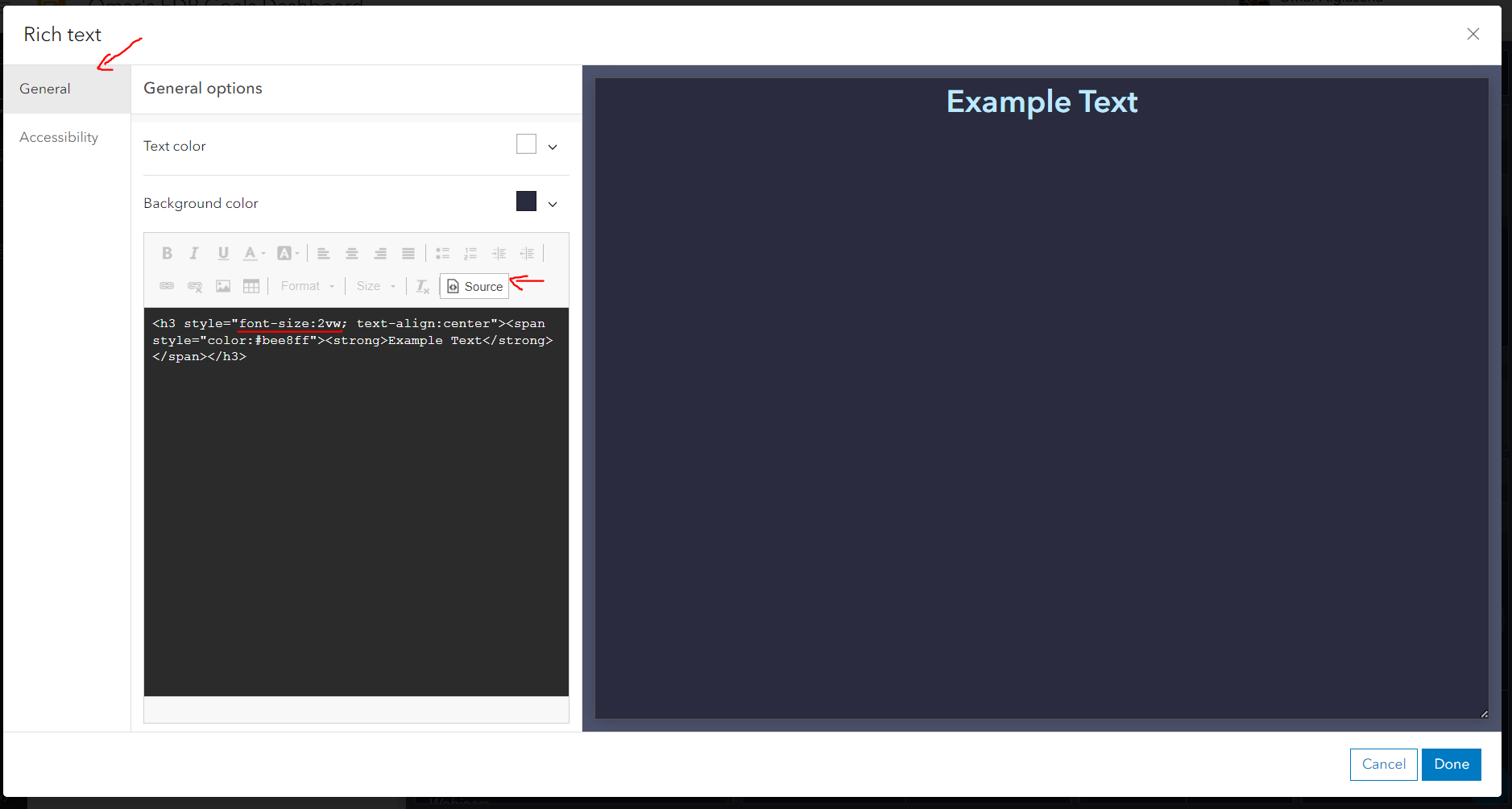Viewport: 1512px width, 809px height.
Task: Insert a table
Action: pos(251,286)
